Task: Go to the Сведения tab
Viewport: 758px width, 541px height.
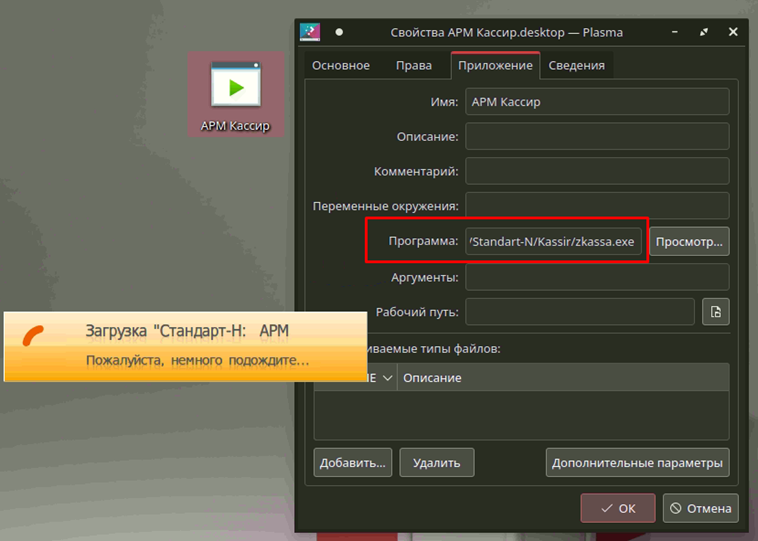Action: pyautogui.click(x=576, y=65)
